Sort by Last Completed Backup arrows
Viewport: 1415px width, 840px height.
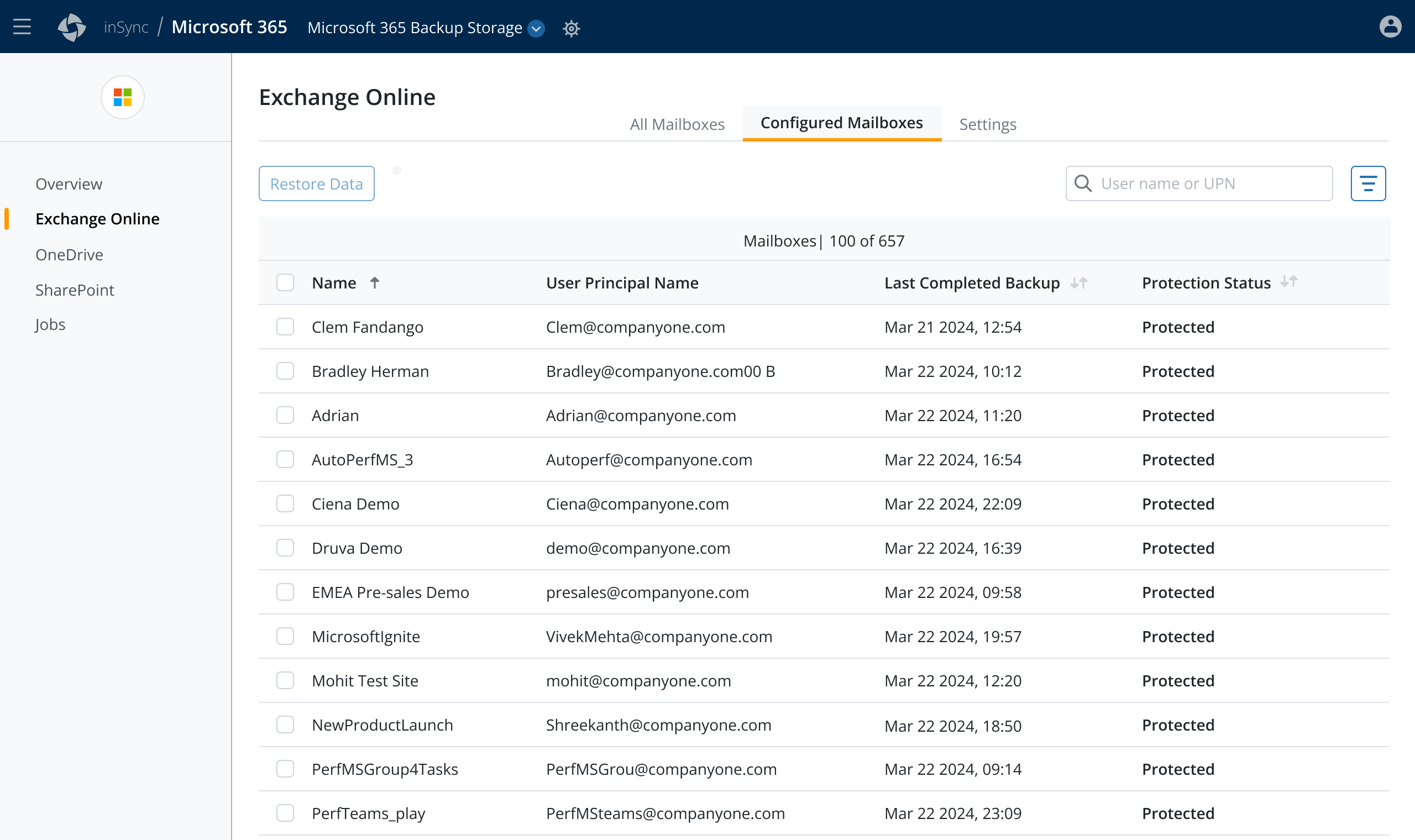(1079, 282)
